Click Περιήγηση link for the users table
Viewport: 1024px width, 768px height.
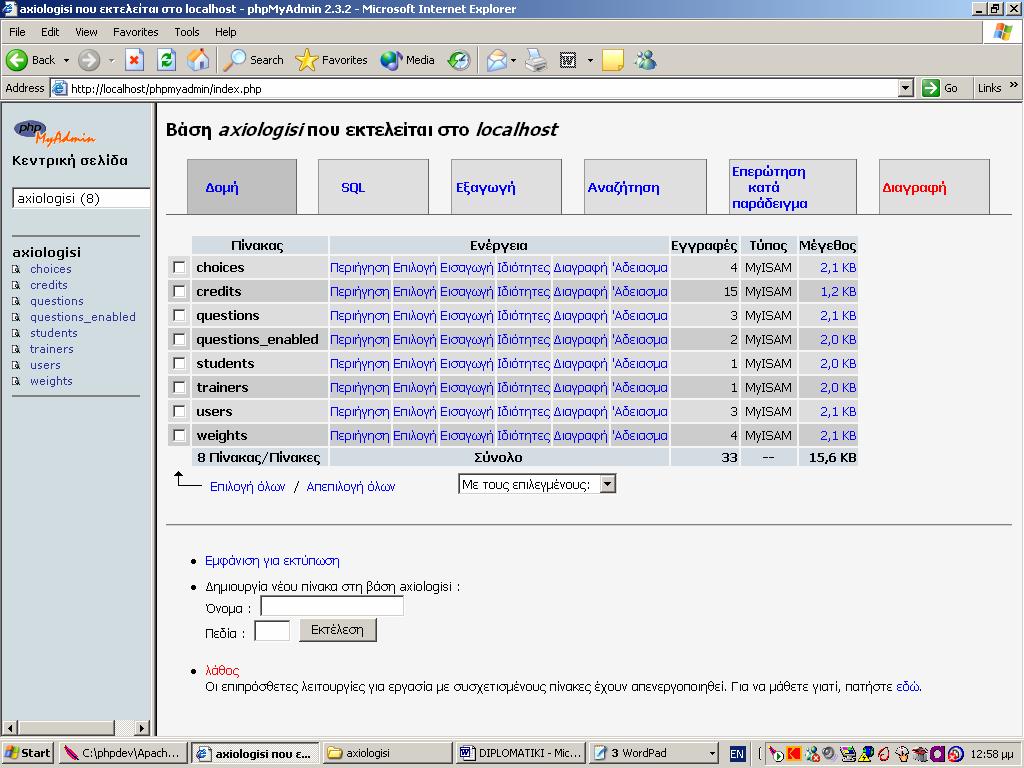coord(359,411)
